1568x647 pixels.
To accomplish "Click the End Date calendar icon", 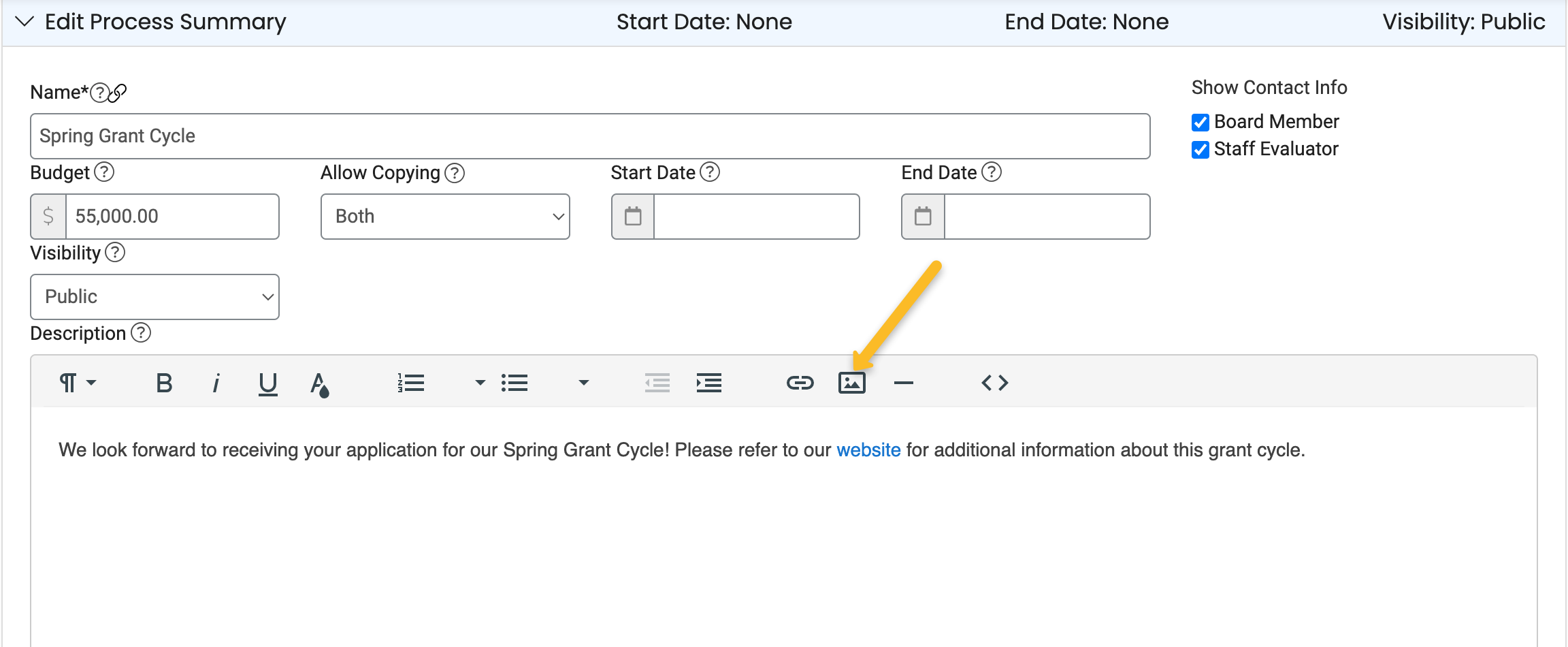I will [923, 217].
